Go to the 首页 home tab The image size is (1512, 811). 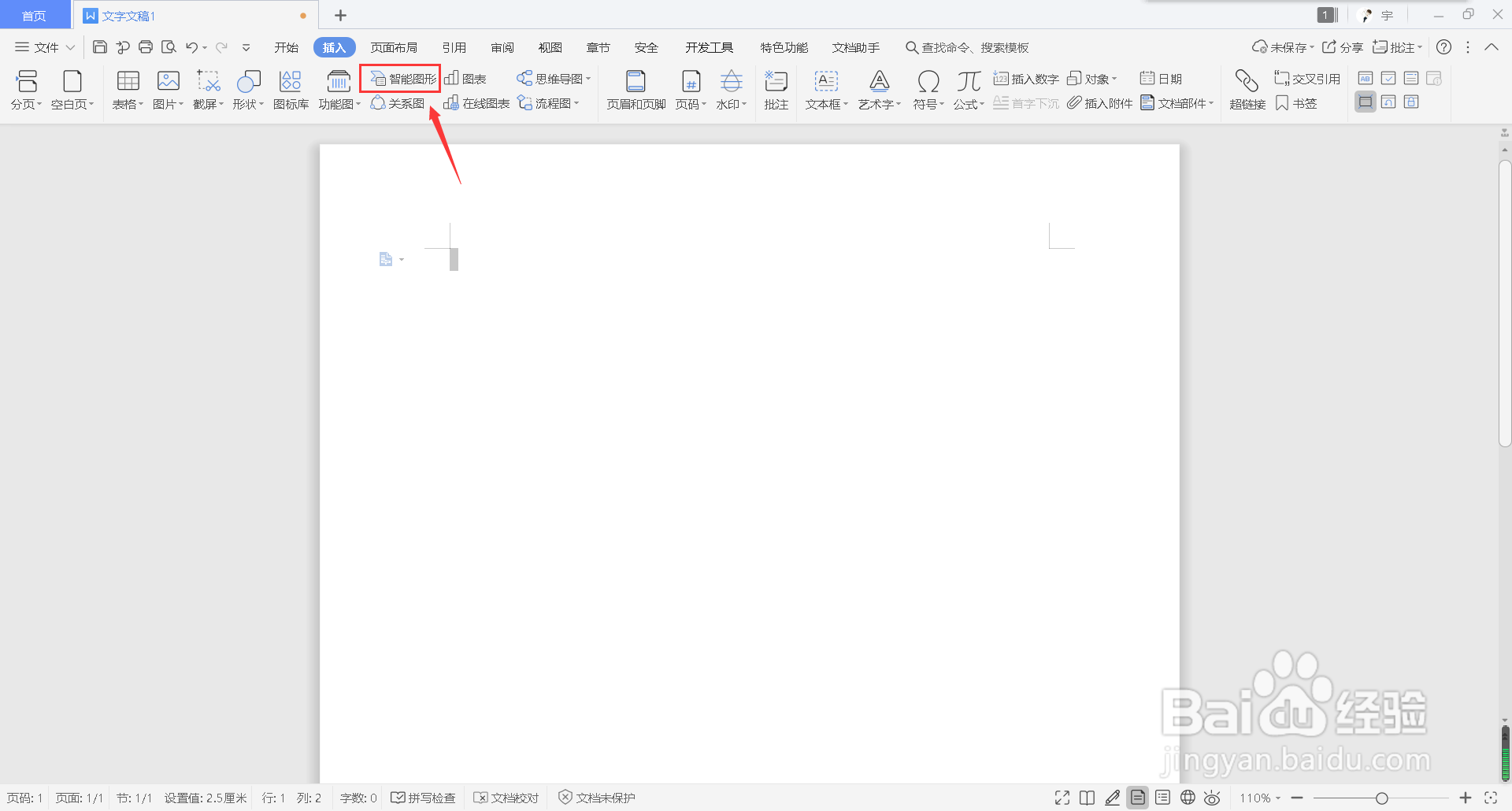coord(35,16)
